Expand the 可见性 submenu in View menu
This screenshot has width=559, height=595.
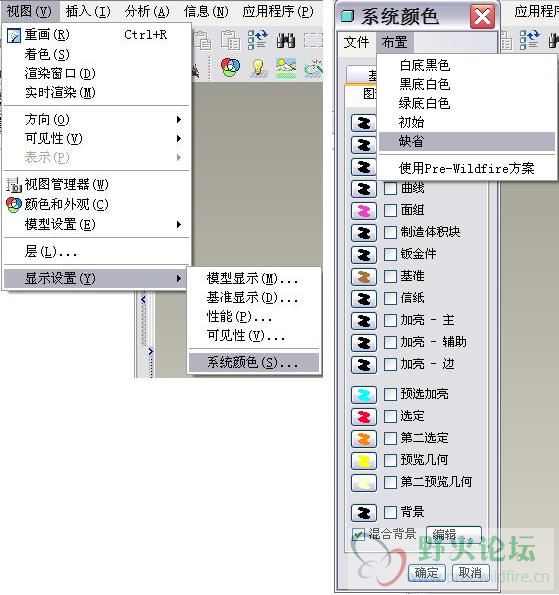tap(96, 139)
